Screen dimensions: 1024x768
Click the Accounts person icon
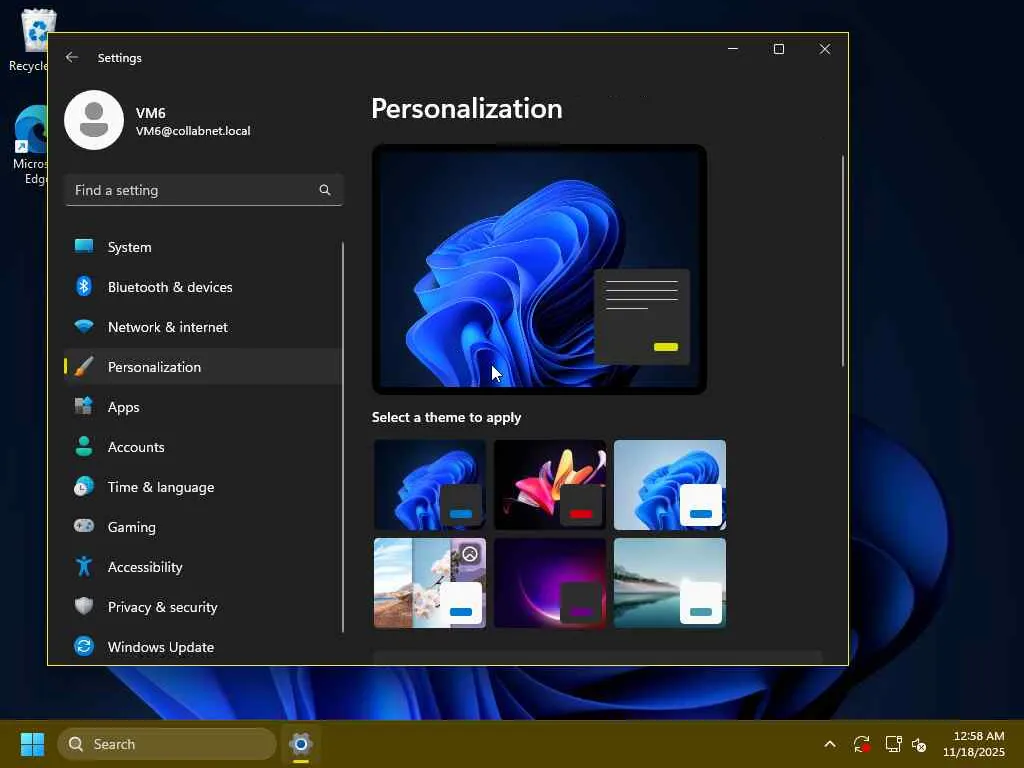click(x=84, y=446)
